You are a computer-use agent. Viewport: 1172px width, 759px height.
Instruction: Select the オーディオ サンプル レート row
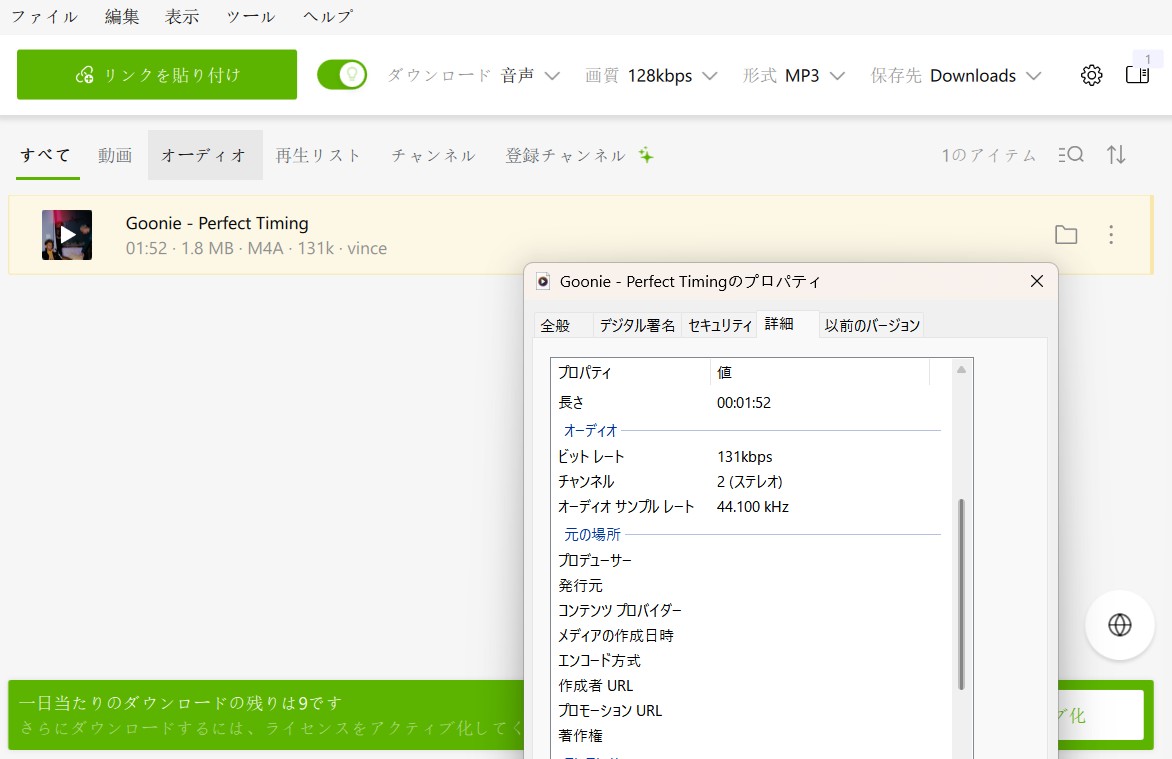pyautogui.click(x=748, y=506)
